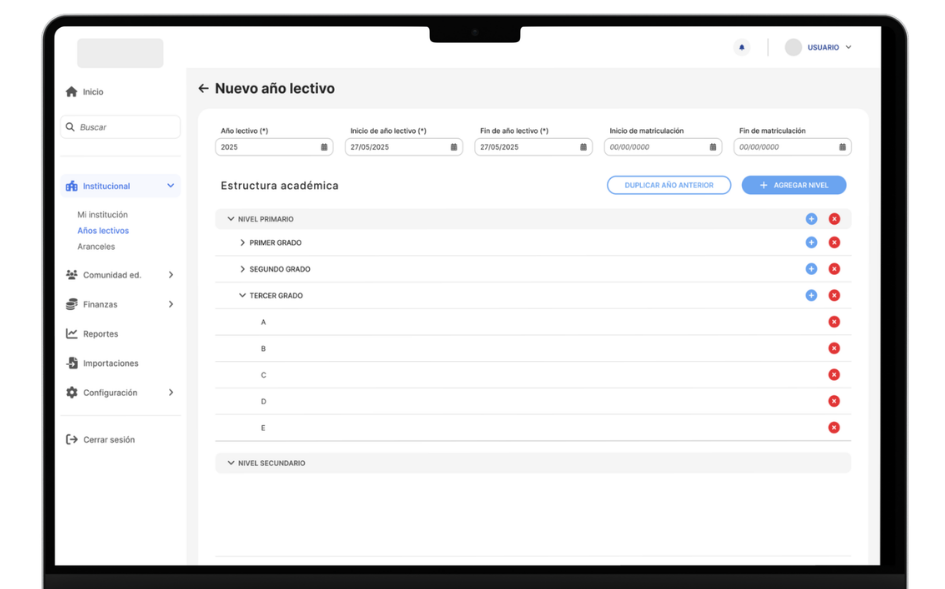Click USUARIO label in header

823,47
